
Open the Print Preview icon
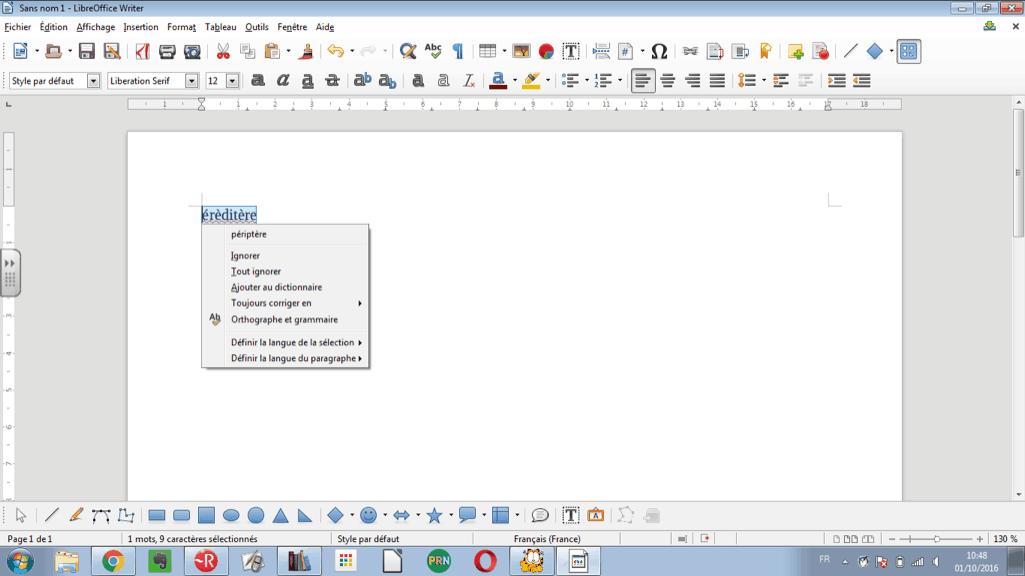[192, 51]
